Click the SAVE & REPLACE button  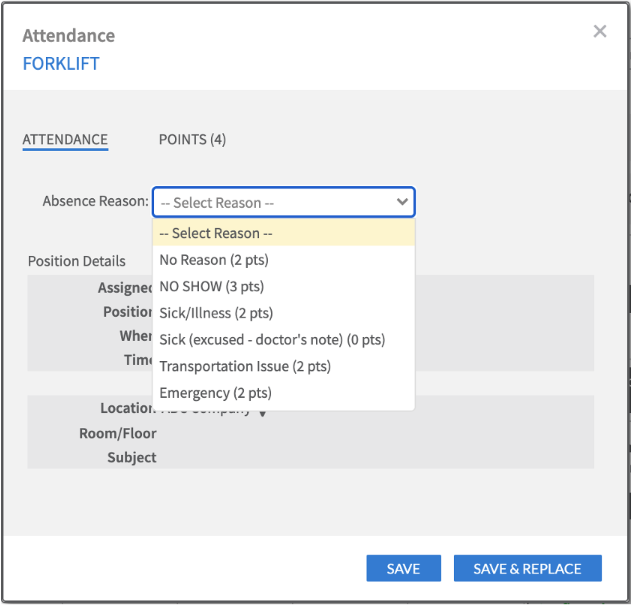click(528, 569)
